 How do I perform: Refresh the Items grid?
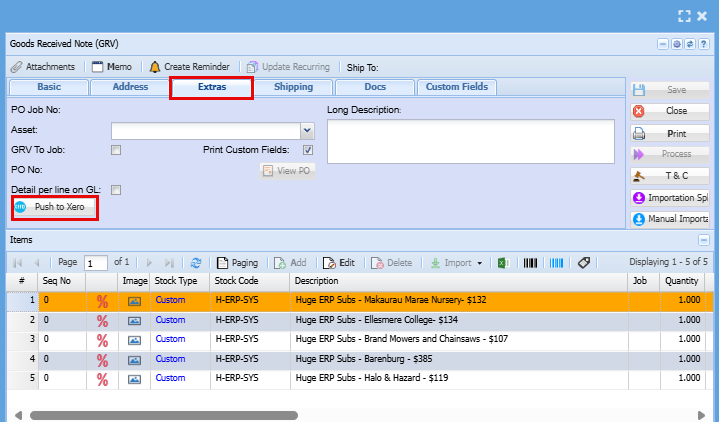196,263
